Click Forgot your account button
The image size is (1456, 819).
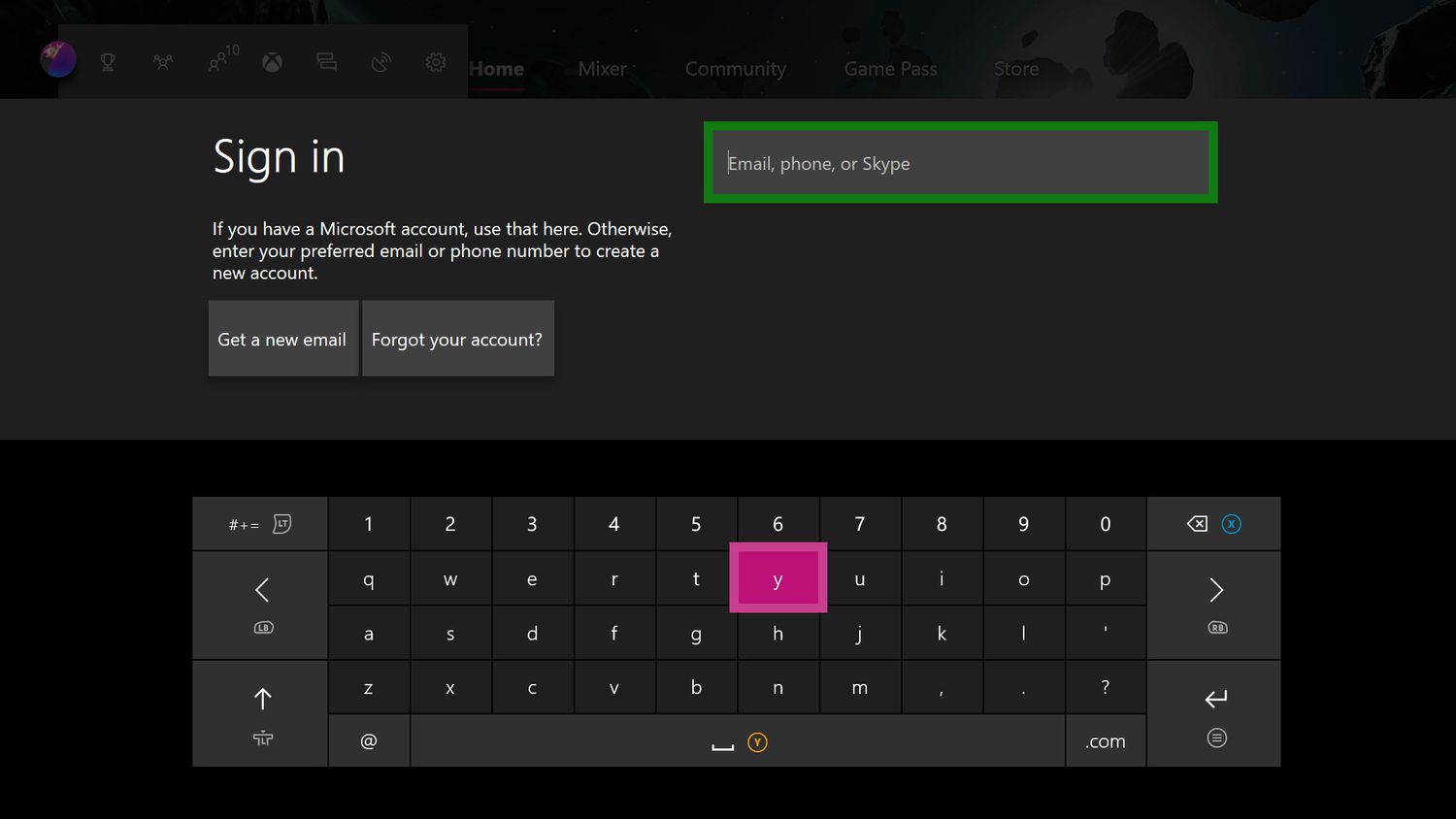pyautogui.click(x=457, y=339)
